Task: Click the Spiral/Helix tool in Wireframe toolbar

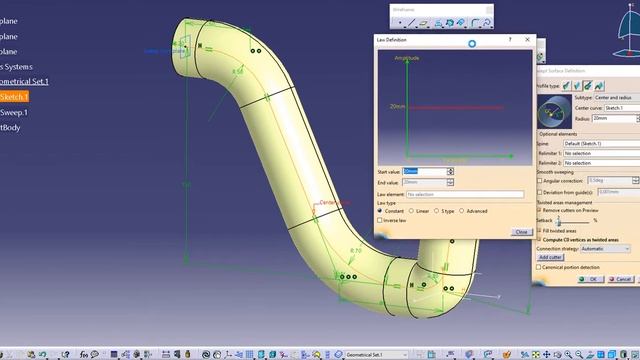Action: [486, 23]
